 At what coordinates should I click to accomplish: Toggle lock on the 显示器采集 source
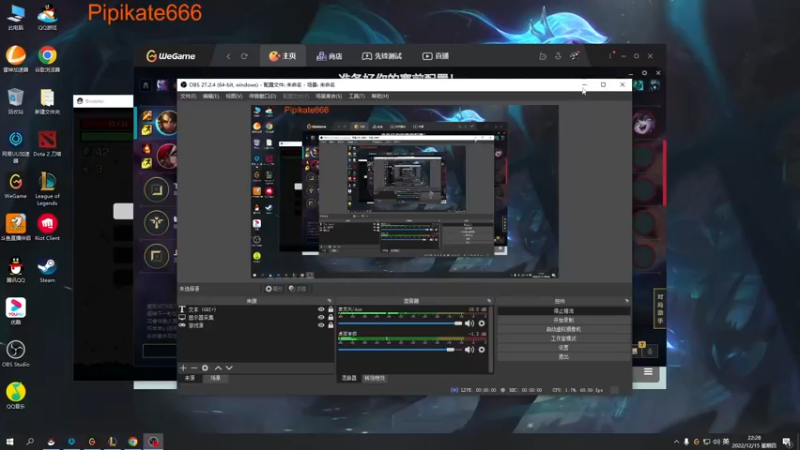point(331,317)
